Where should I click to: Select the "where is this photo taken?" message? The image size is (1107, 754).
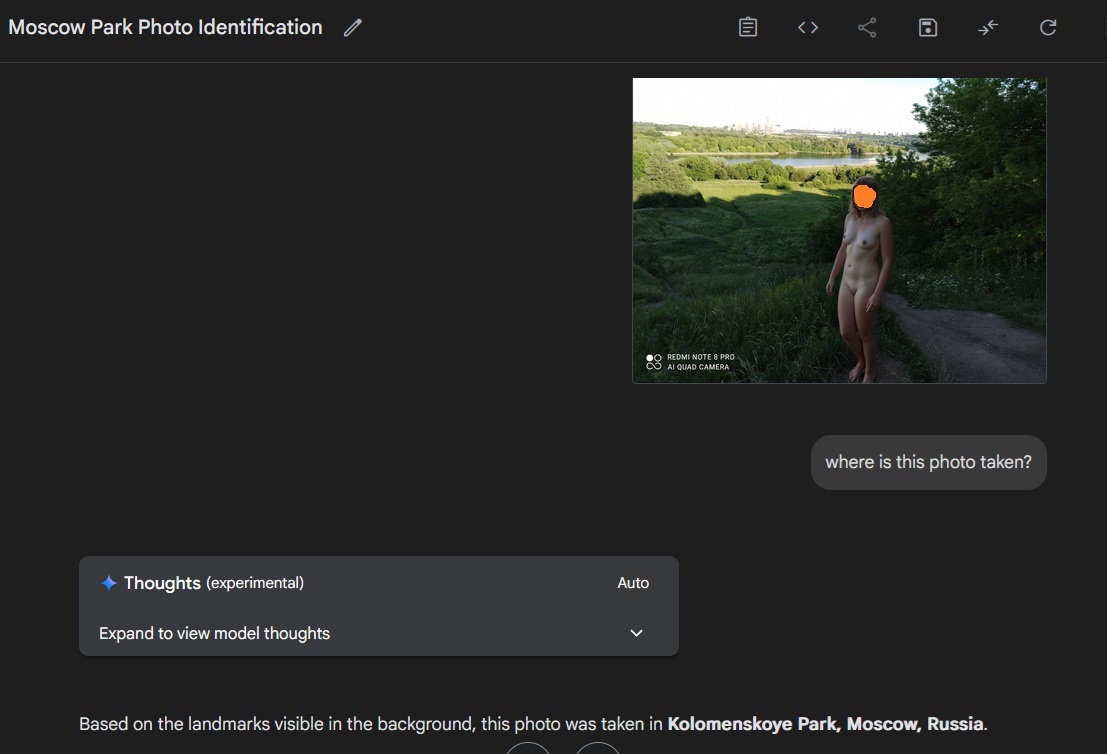point(928,462)
